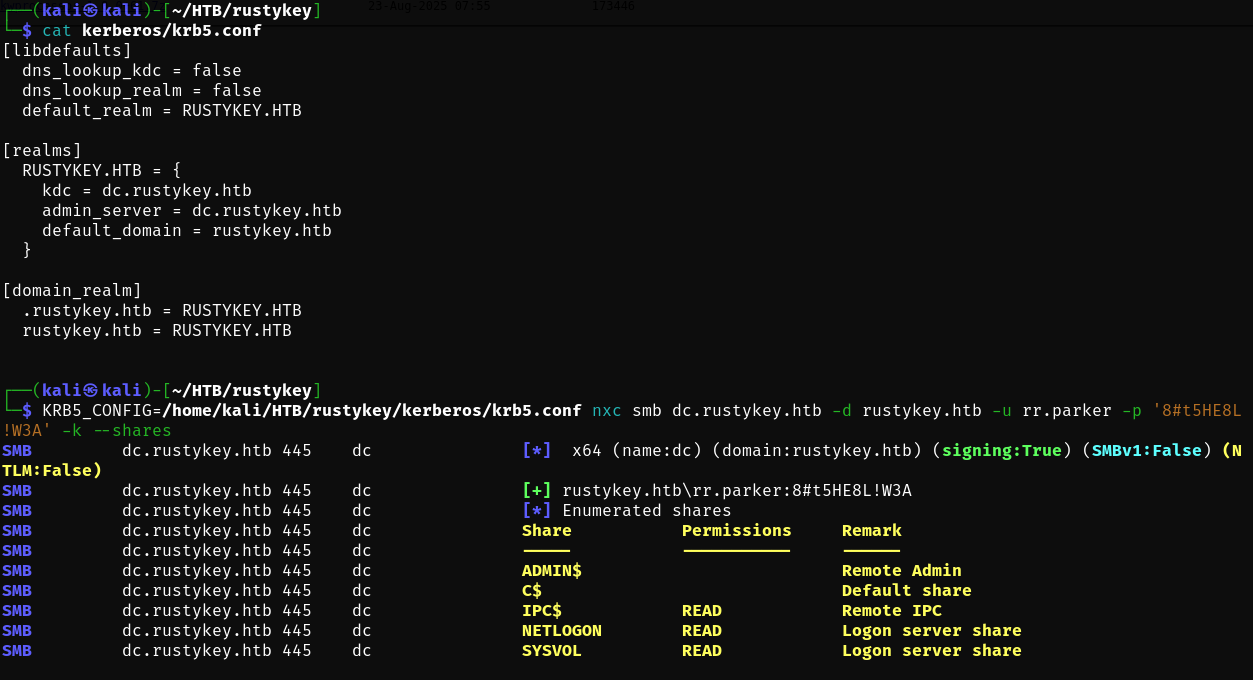This screenshot has height=680, width=1253.
Task: Click the cat kerberos/krb5.conf command
Action: coord(151,31)
